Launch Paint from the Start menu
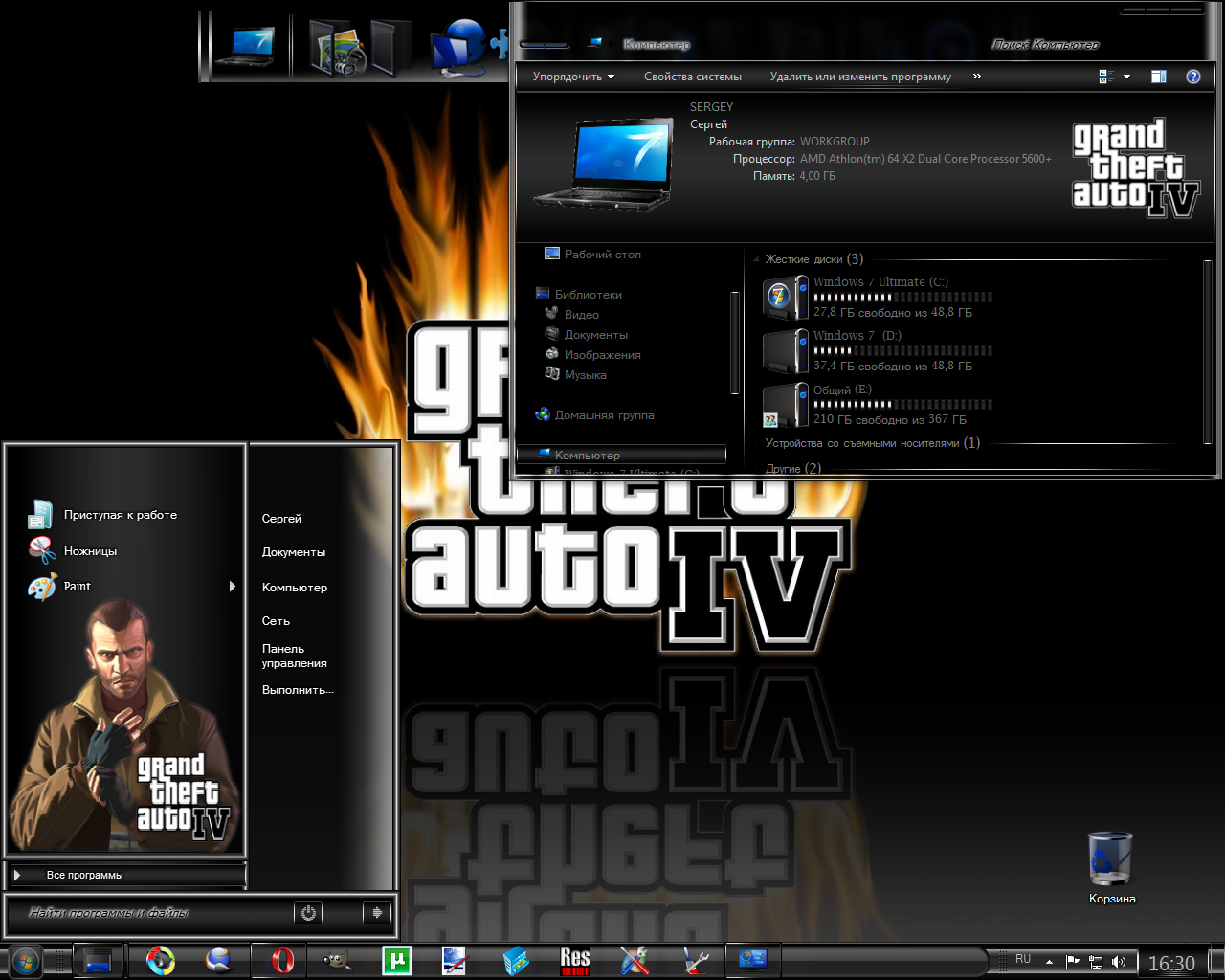The width and height of the screenshot is (1225, 980). click(59, 587)
